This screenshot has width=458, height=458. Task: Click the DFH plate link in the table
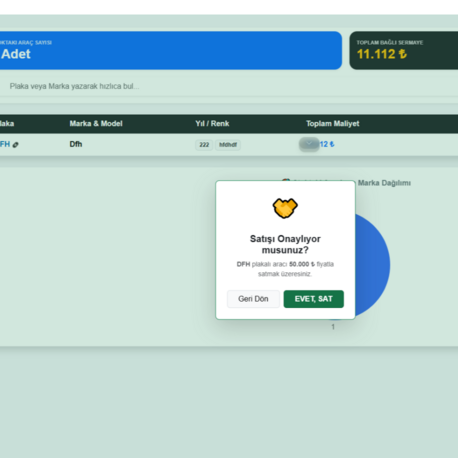[5, 144]
